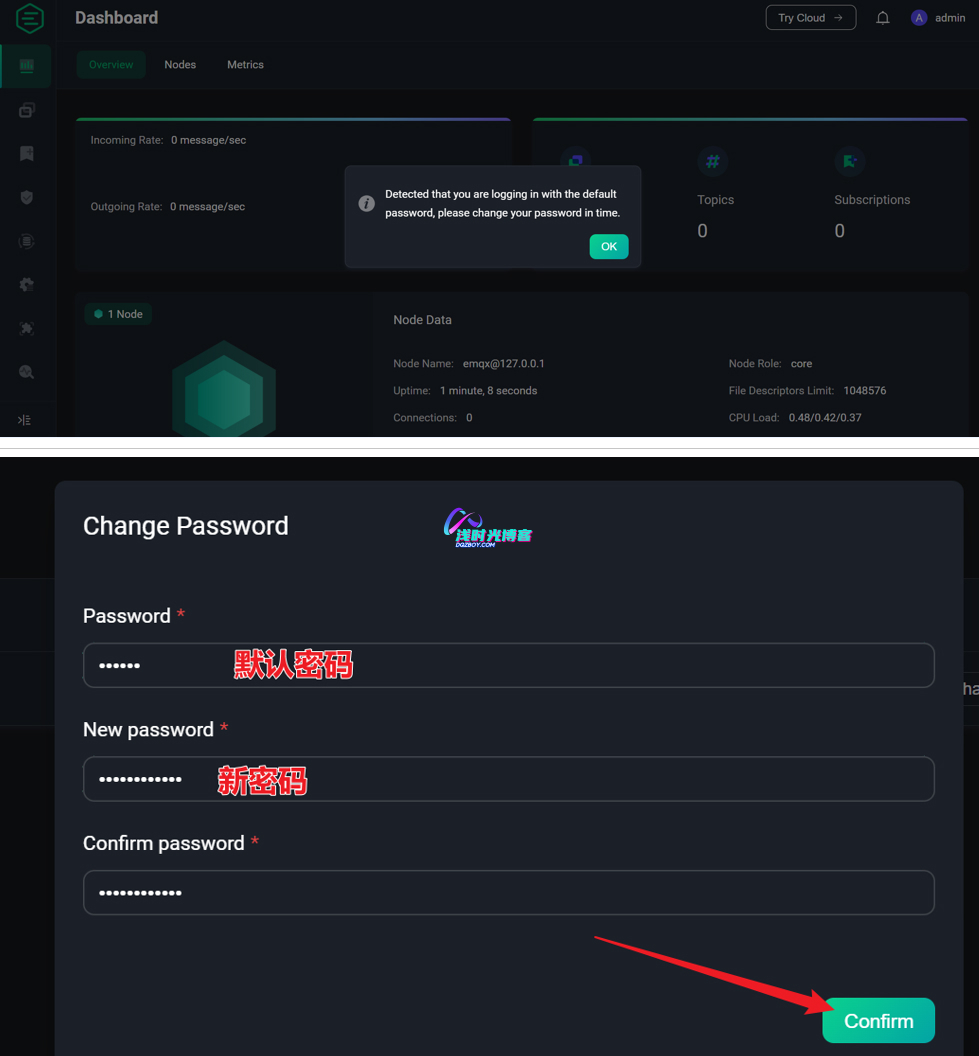979x1056 pixels.
Task: Click the Try Cloud button
Action: tap(810, 18)
